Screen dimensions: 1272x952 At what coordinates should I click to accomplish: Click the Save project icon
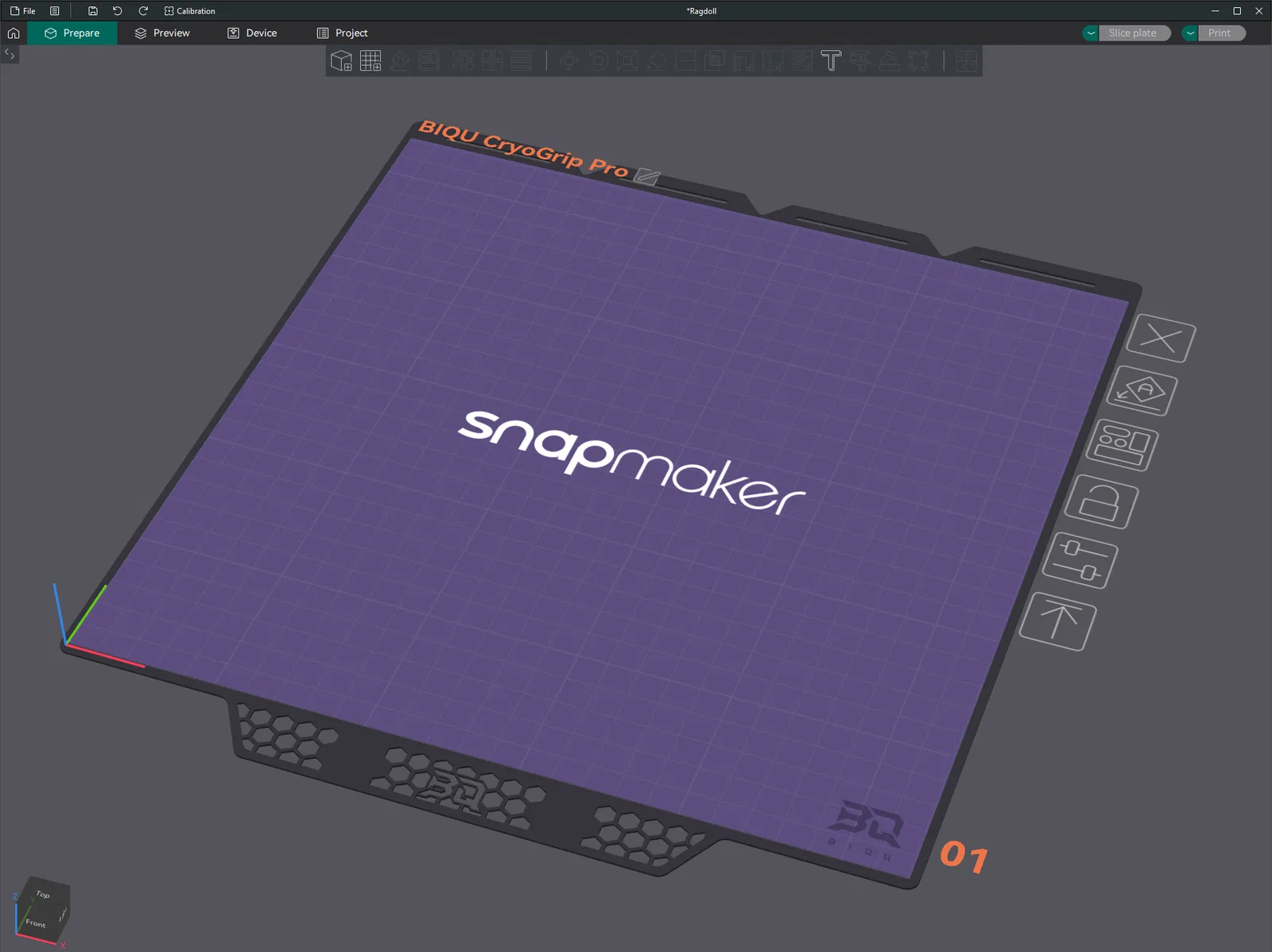tap(93, 11)
